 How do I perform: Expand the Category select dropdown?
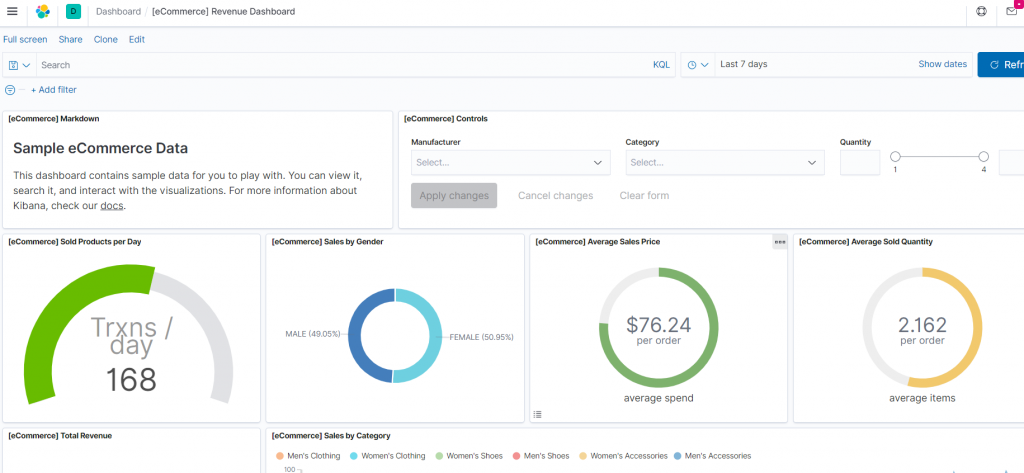tap(725, 163)
